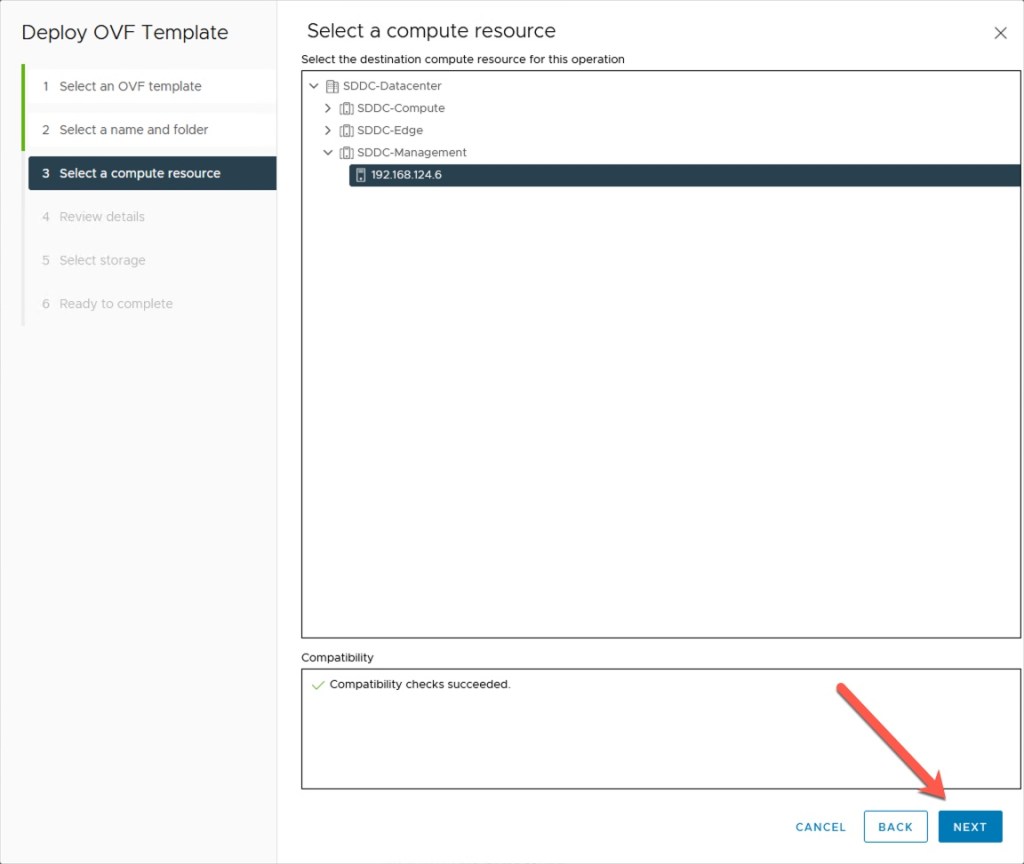Click the host icon beside 192.168.124.6
1024x864 pixels.
click(361, 175)
